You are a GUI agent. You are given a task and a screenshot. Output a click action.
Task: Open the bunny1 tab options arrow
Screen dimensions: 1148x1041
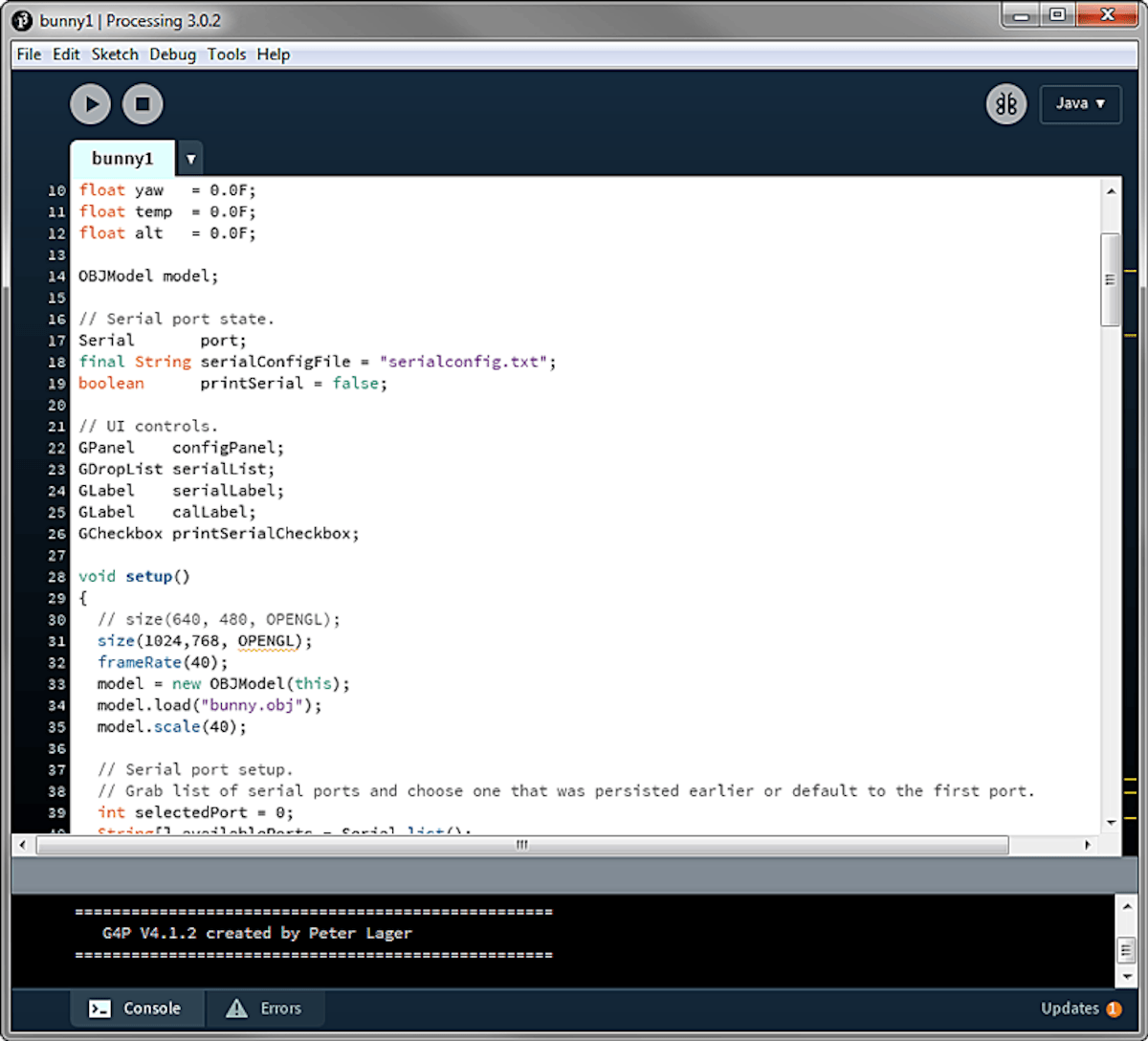189,158
